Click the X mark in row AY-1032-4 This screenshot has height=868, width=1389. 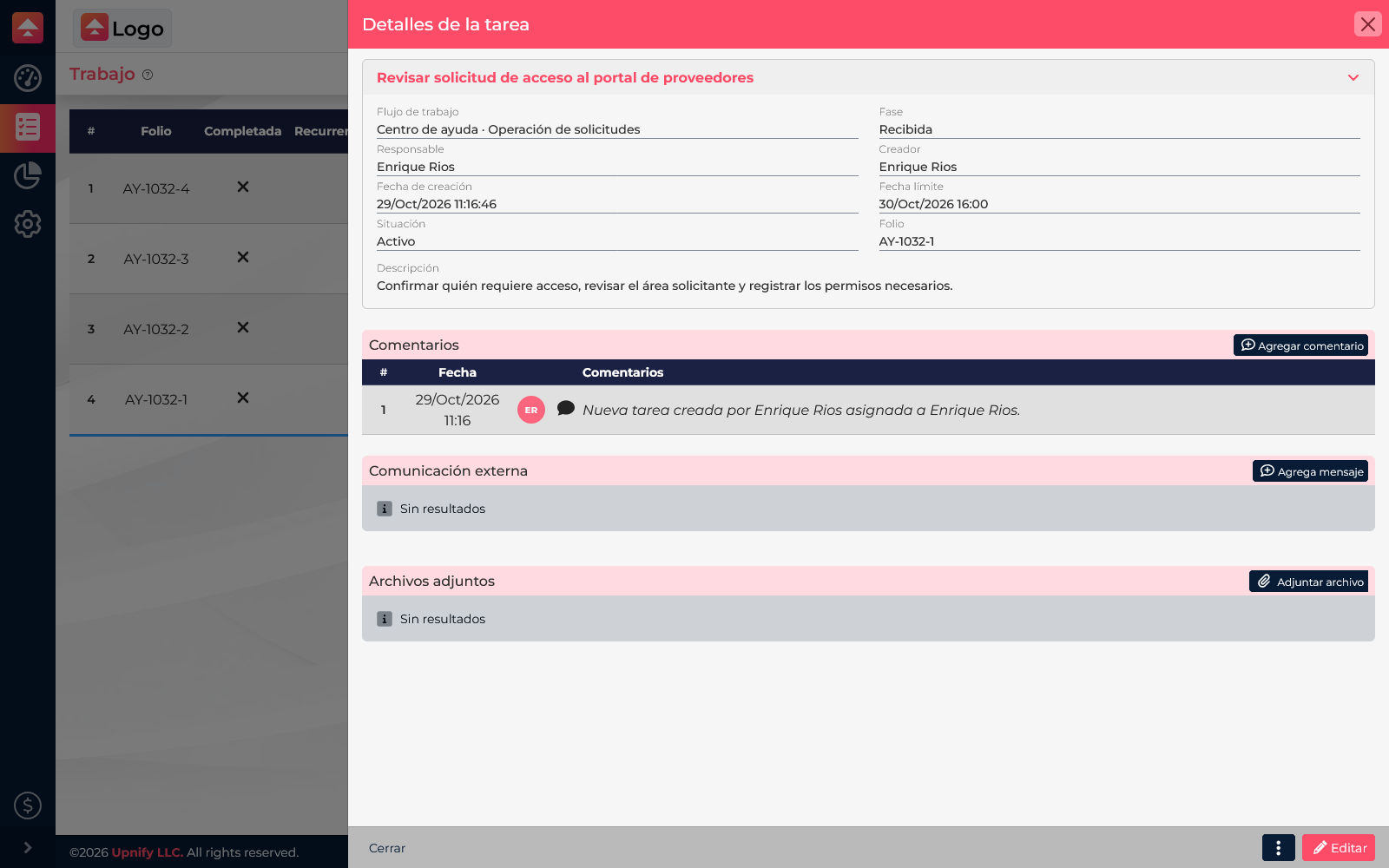click(x=243, y=187)
